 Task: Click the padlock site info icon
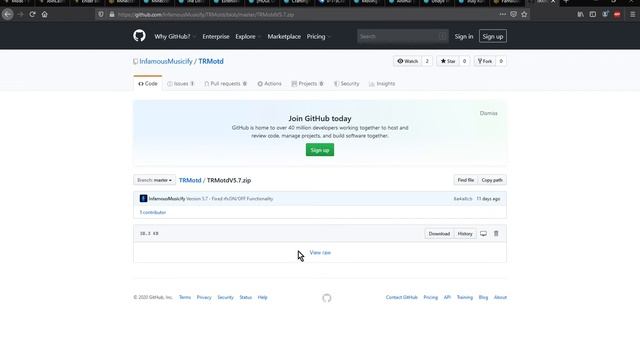click(112, 14)
